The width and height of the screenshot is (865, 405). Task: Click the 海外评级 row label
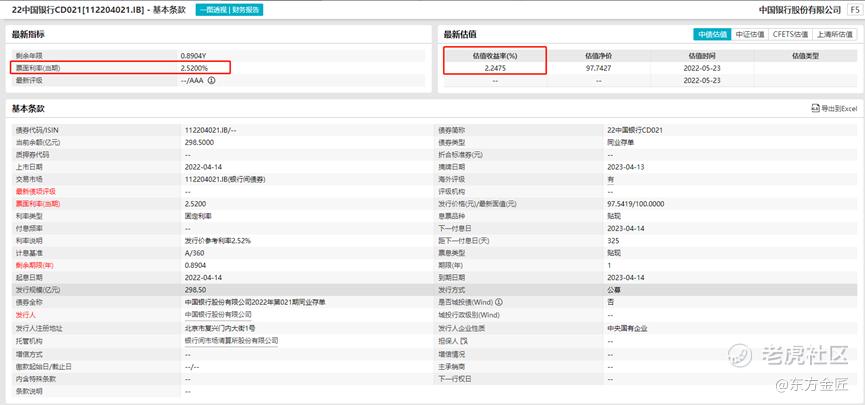(x=452, y=179)
